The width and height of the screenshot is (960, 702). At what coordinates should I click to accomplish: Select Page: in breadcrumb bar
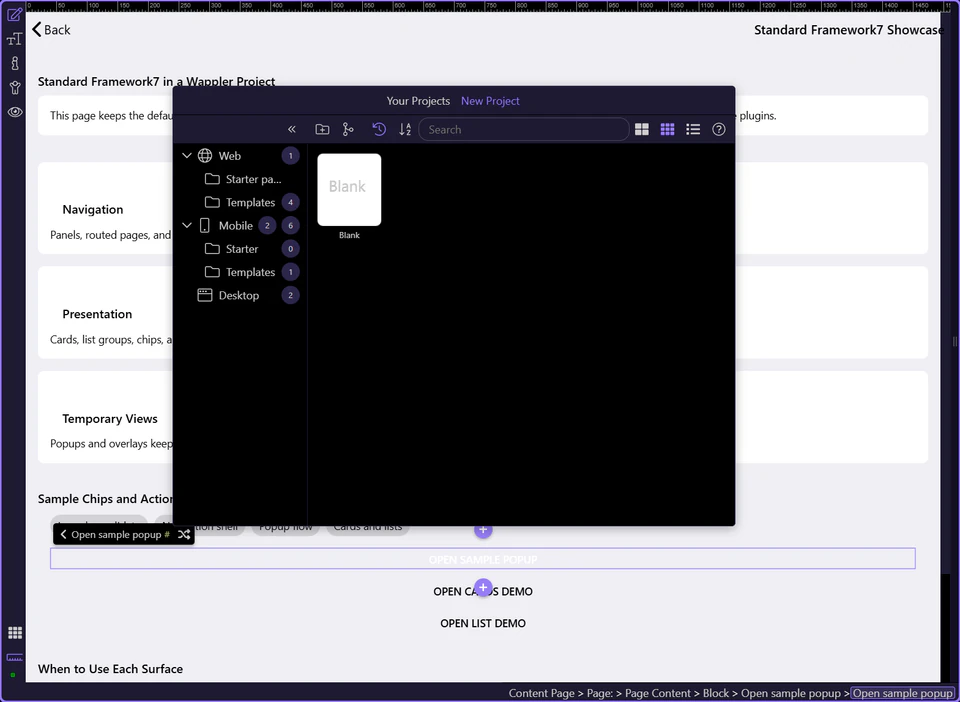600,693
